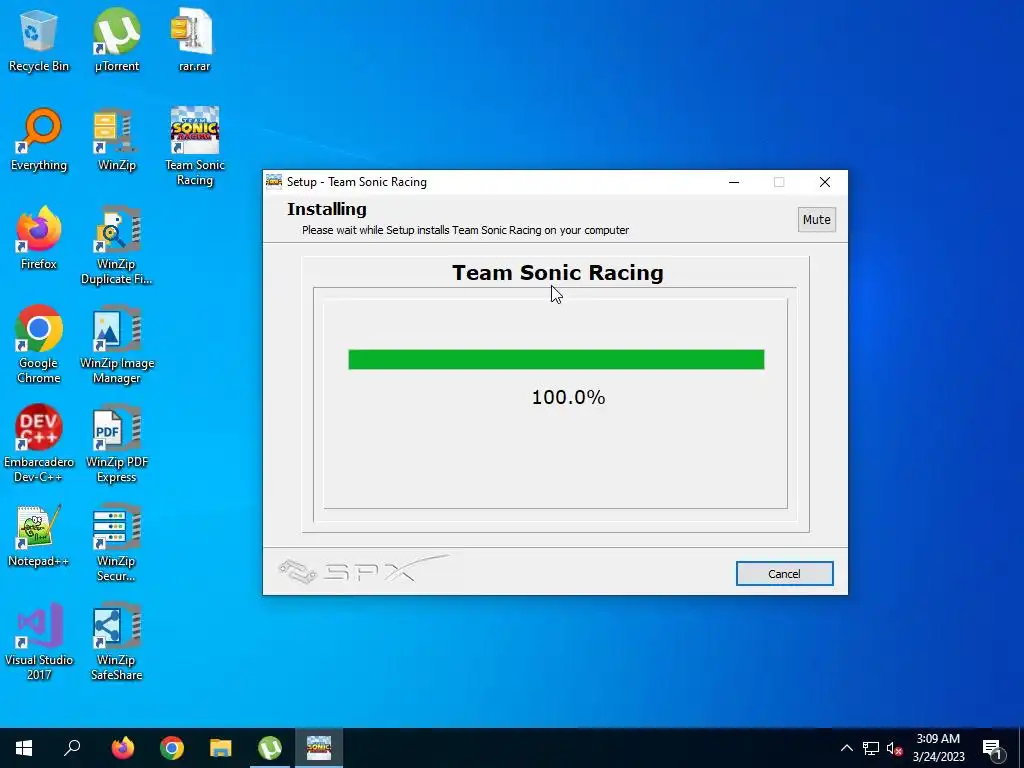Image resolution: width=1024 pixels, height=768 pixels.
Task: Click the muted volume tray icon
Action: 894,748
